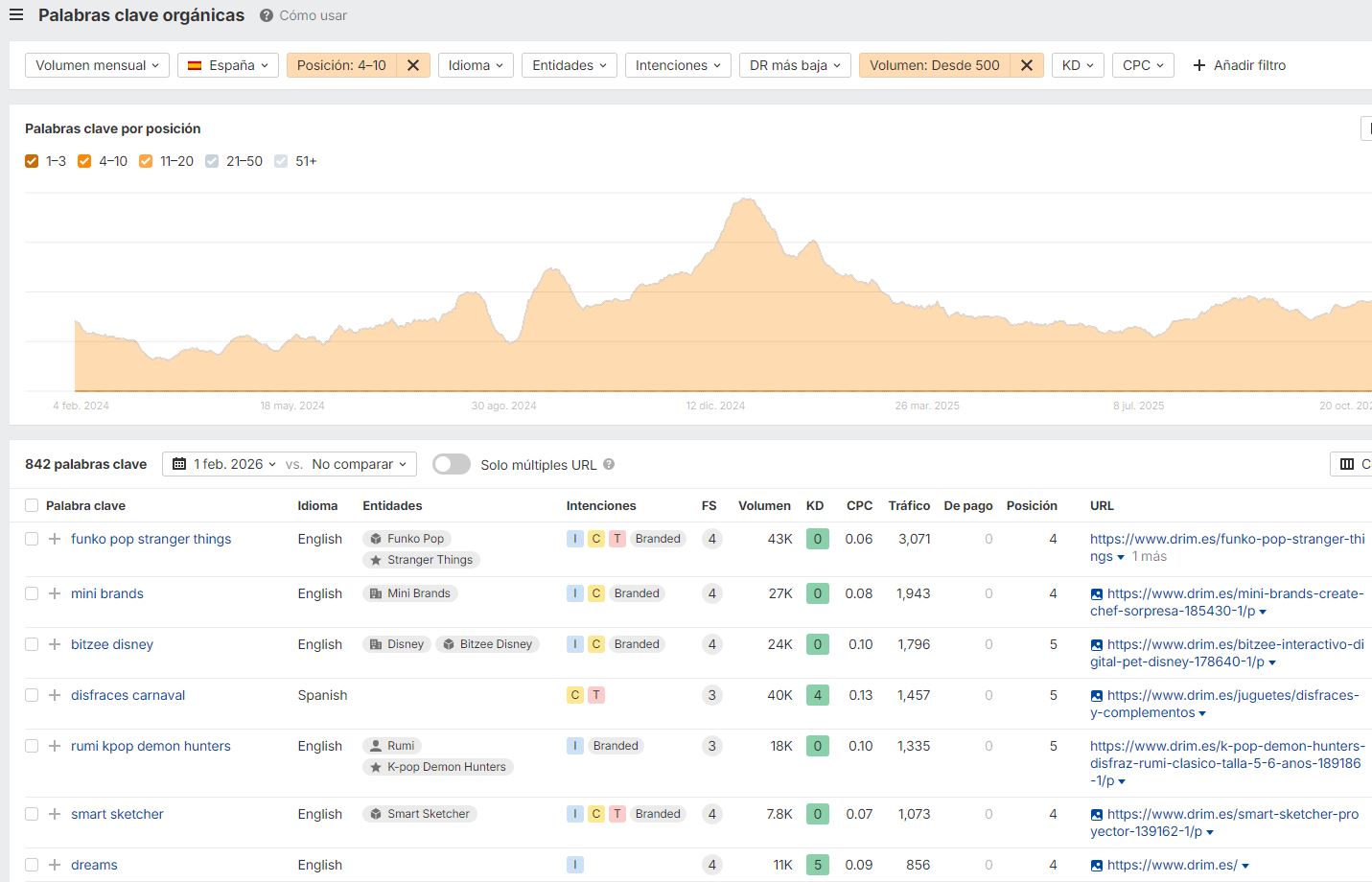Sort by the Tráfico column header
Viewport: 1372px width, 882px height.
pyautogui.click(x=908, y=505)
